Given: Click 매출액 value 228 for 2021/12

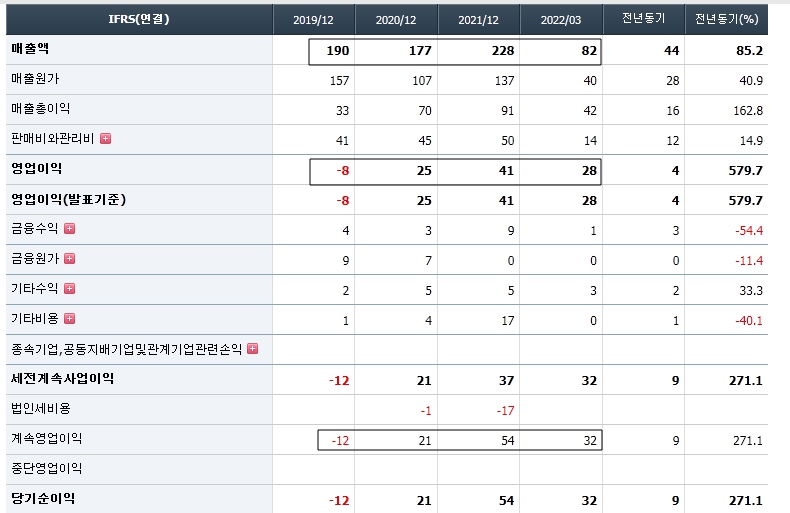Looking at the screenshot, I should (503, 51).
